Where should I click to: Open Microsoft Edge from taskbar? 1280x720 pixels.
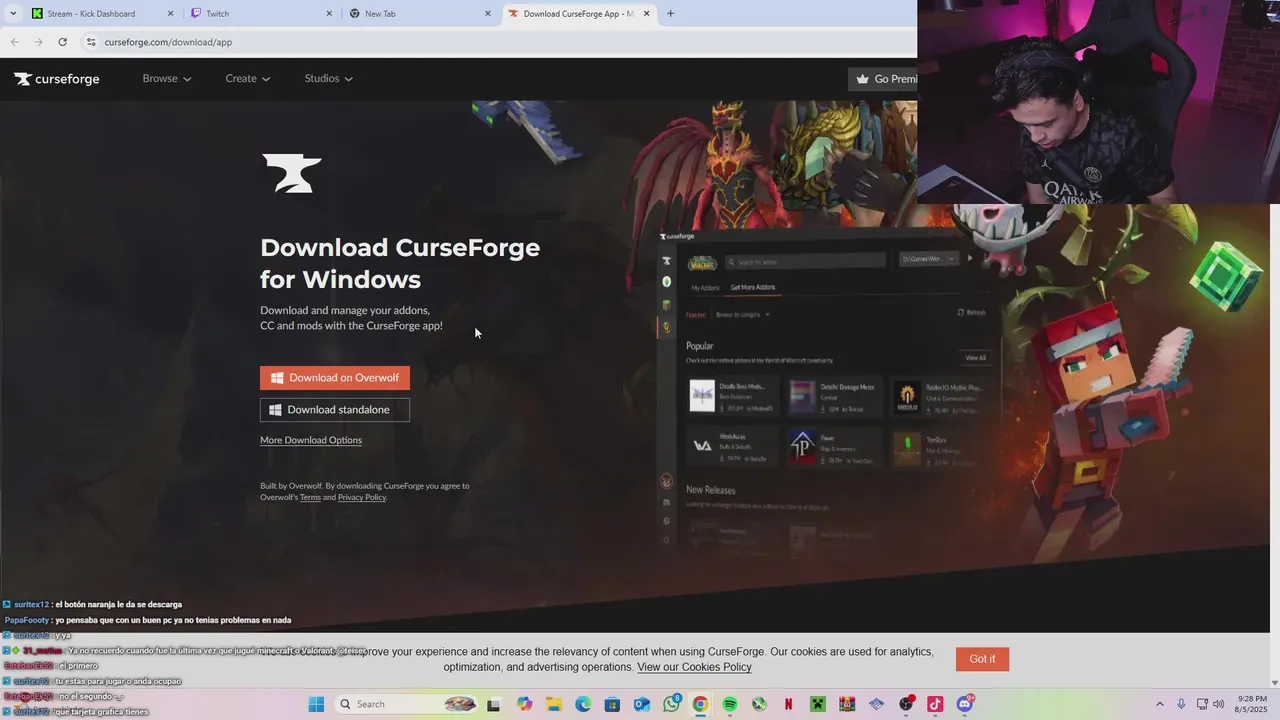[583, 704]
